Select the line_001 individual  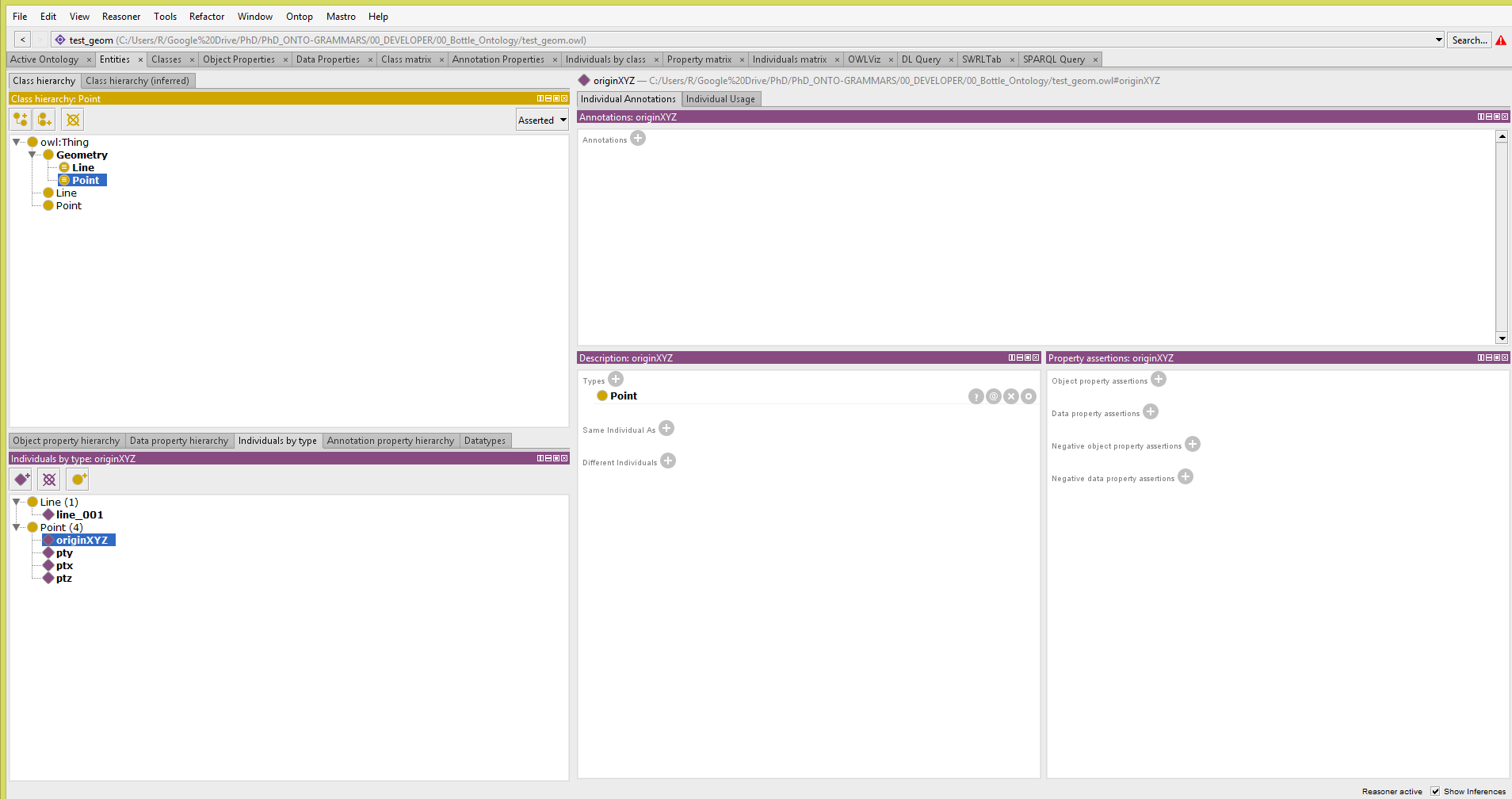pos(79,514)
